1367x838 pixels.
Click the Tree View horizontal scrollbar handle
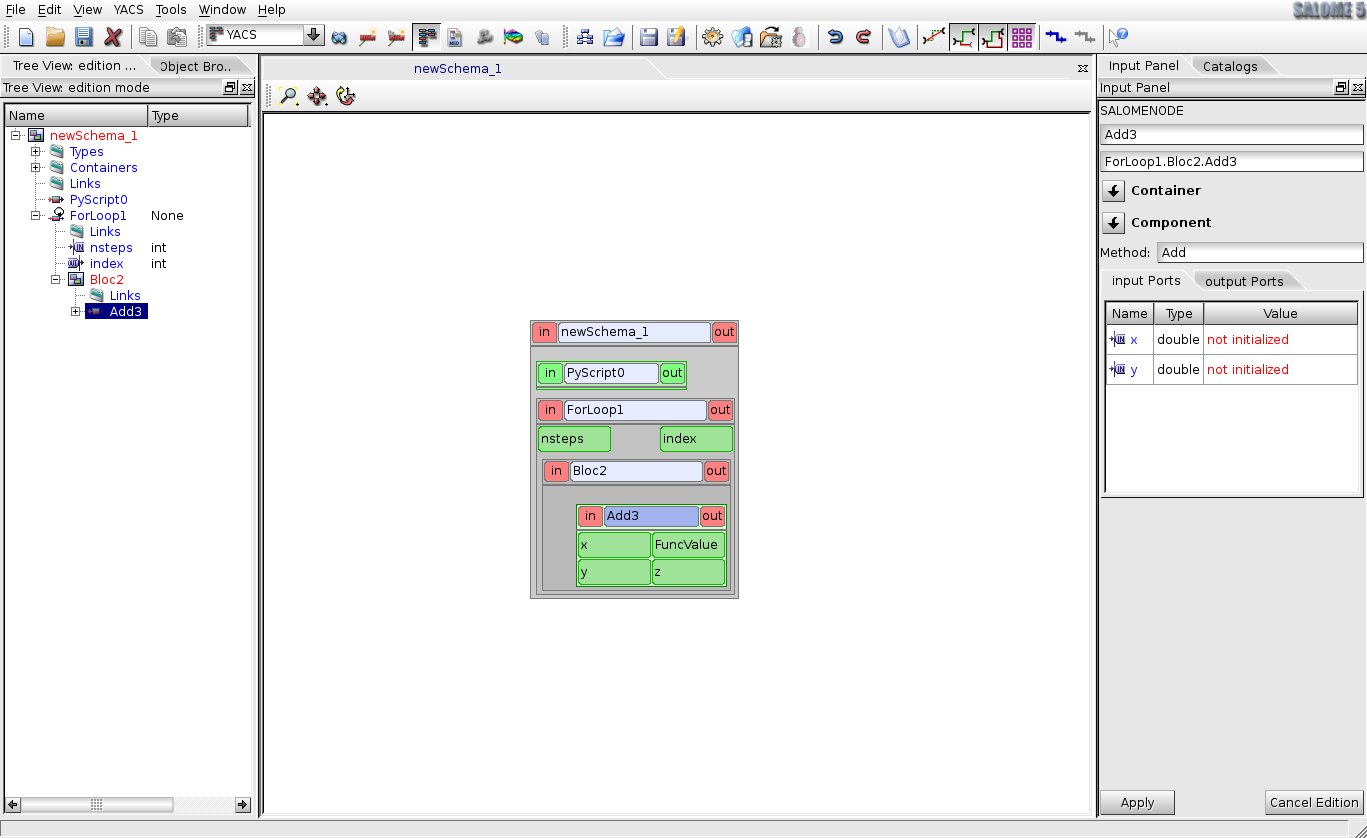(96, 804)
